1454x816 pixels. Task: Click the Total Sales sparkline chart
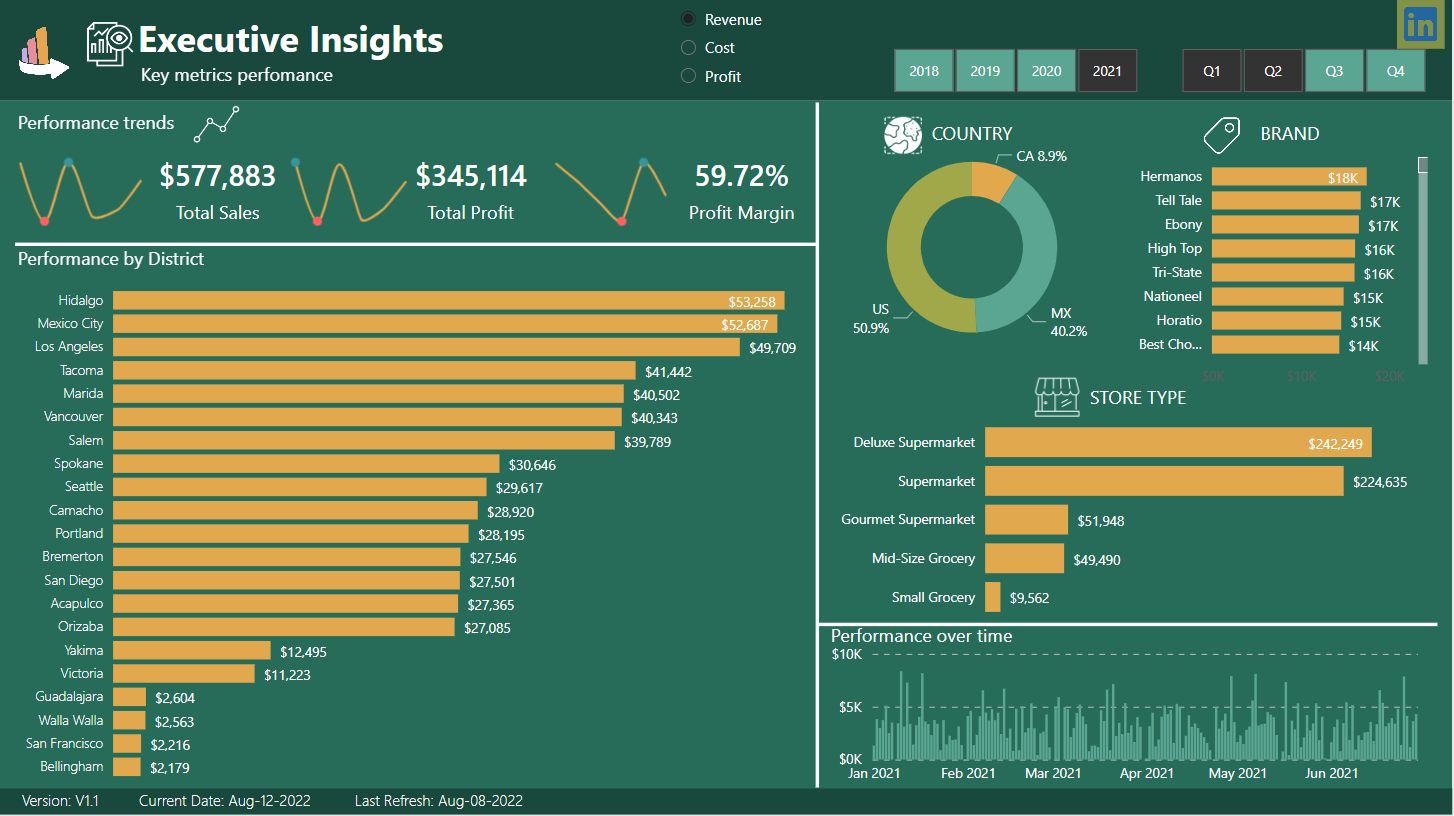81,190
